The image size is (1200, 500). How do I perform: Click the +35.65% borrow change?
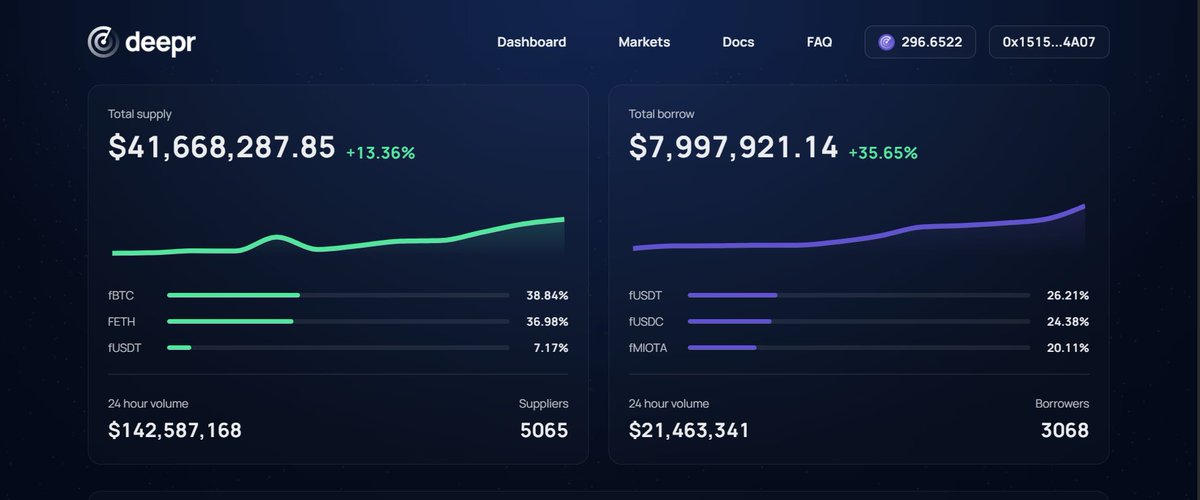883,153
